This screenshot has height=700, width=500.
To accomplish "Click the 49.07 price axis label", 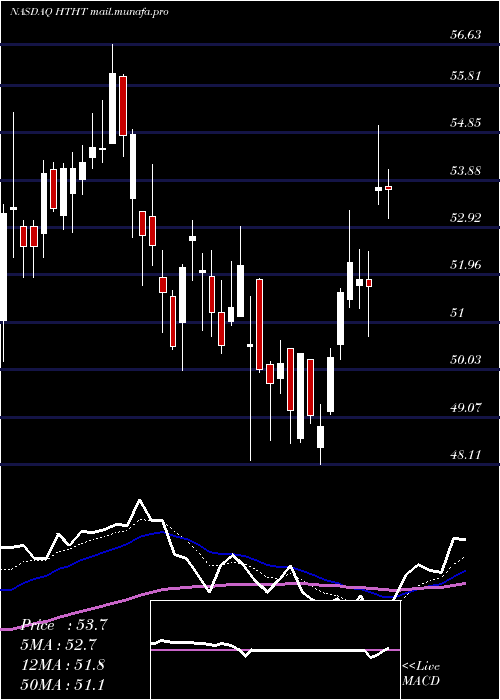I will pyautogui.click(x=466, y=408).
